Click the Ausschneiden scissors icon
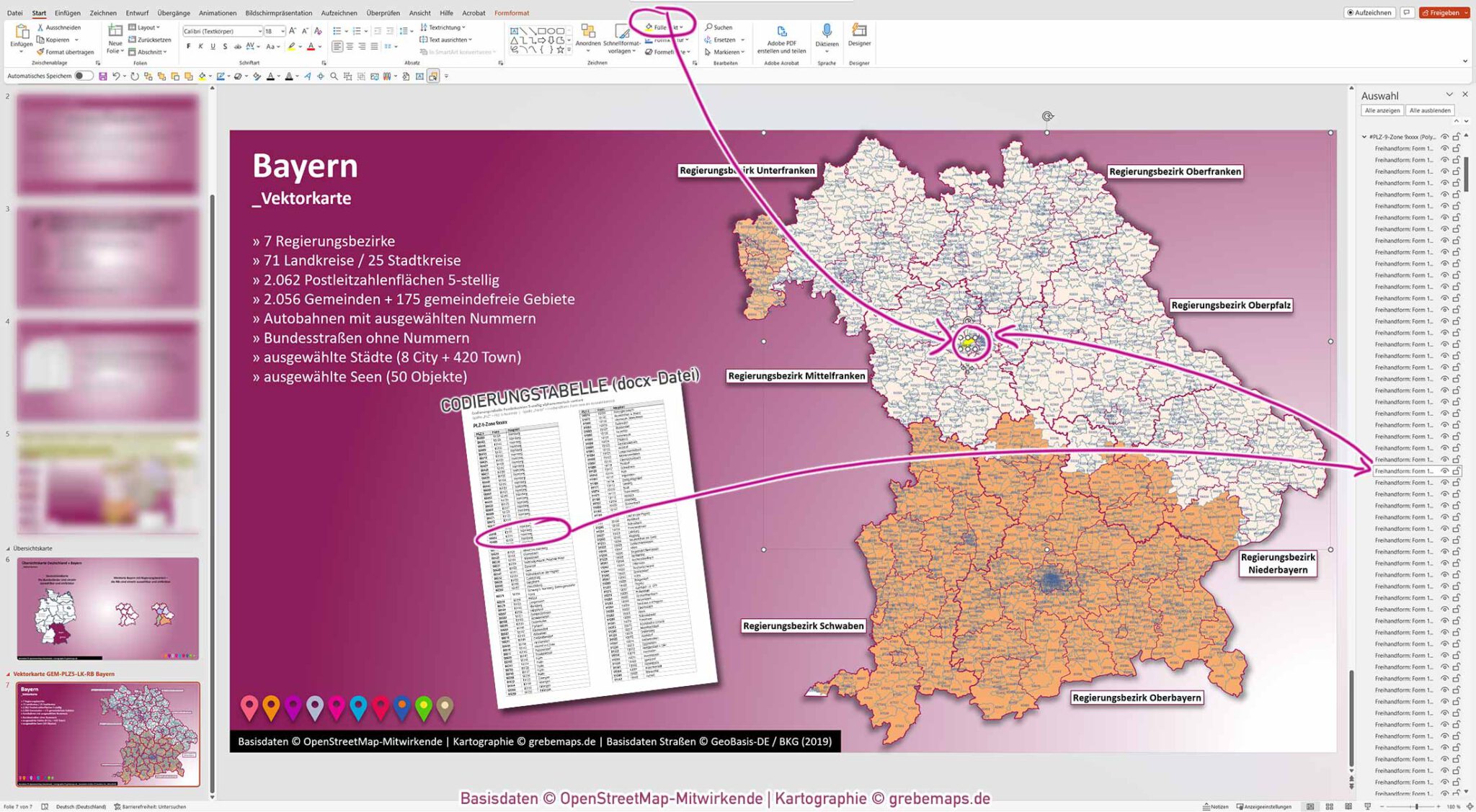 40,27
